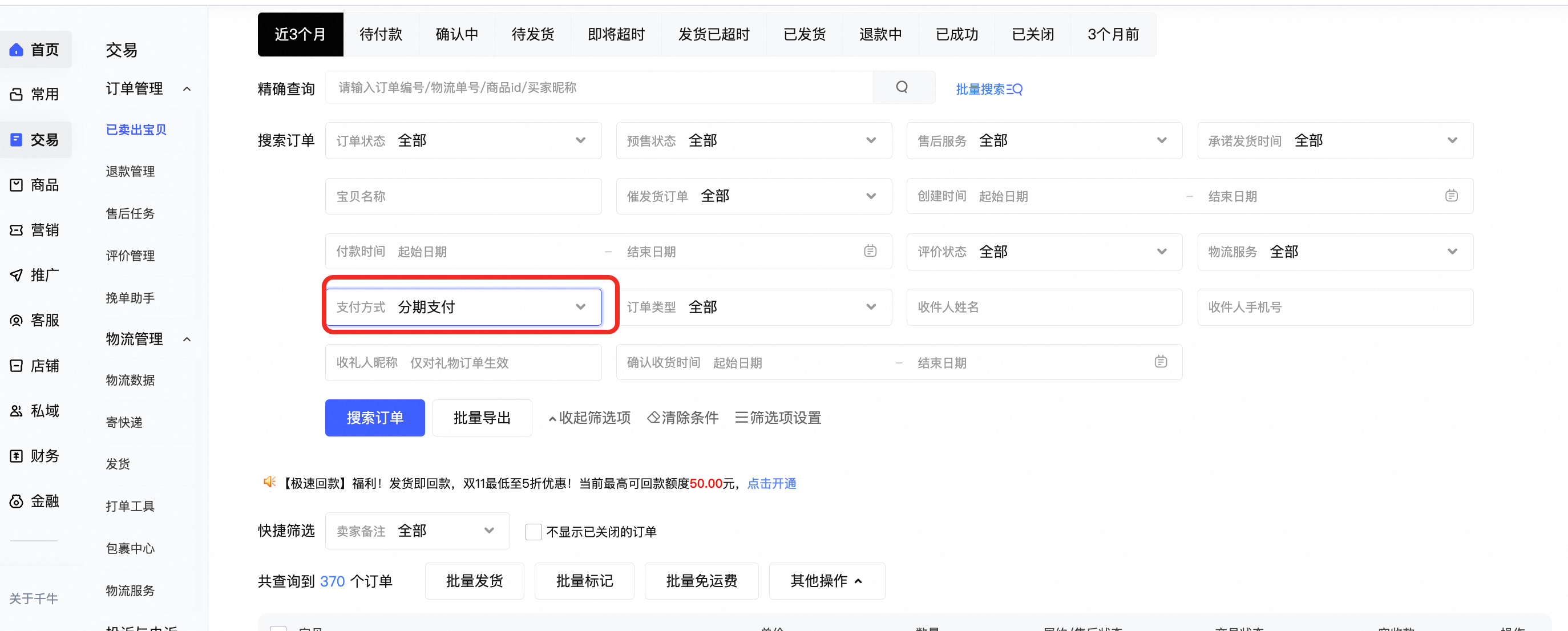
Task: Click the 批量免运费 button
Action: [702, 581]
